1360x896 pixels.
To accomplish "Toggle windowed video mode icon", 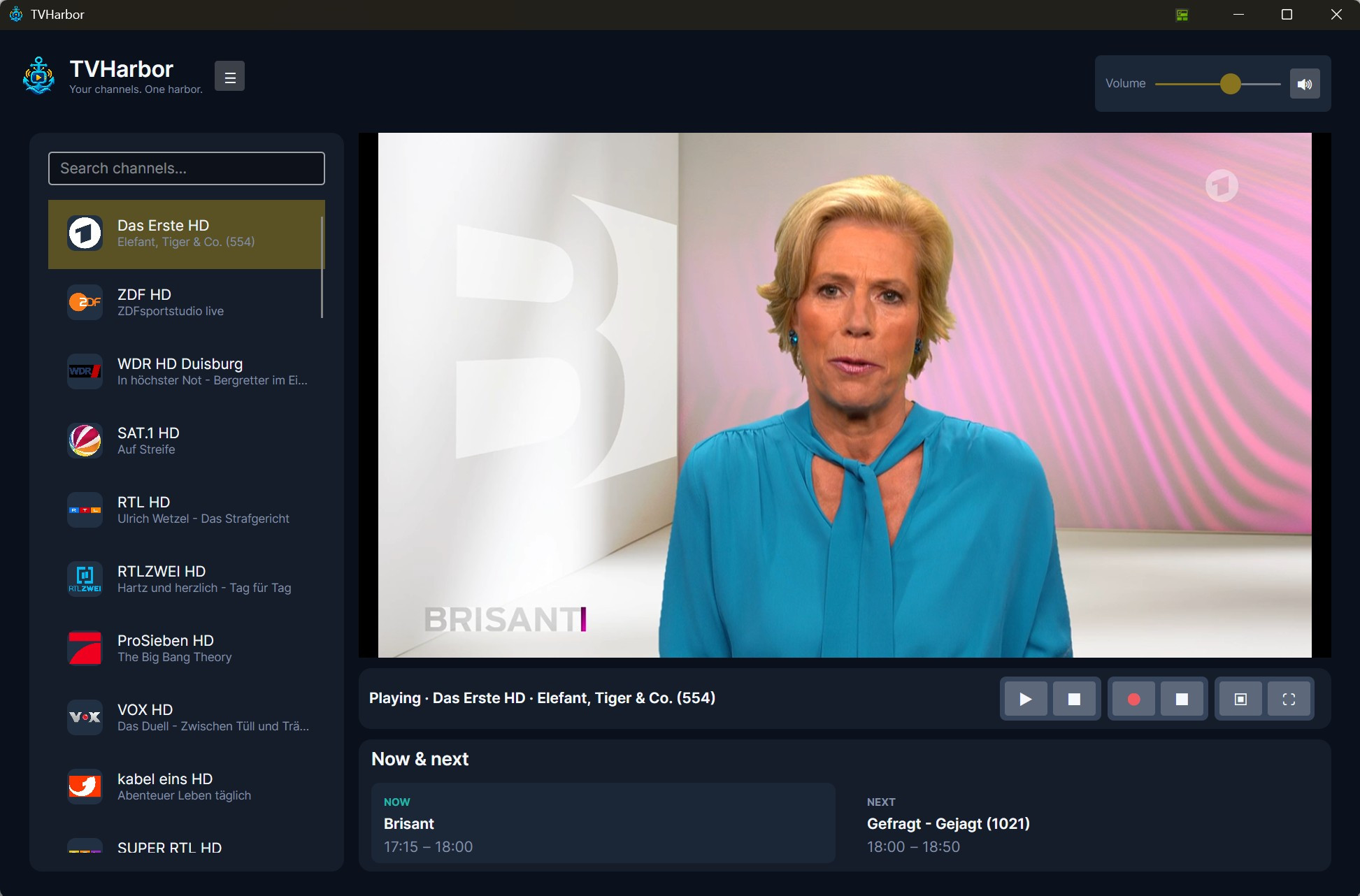I will 1240,699.
